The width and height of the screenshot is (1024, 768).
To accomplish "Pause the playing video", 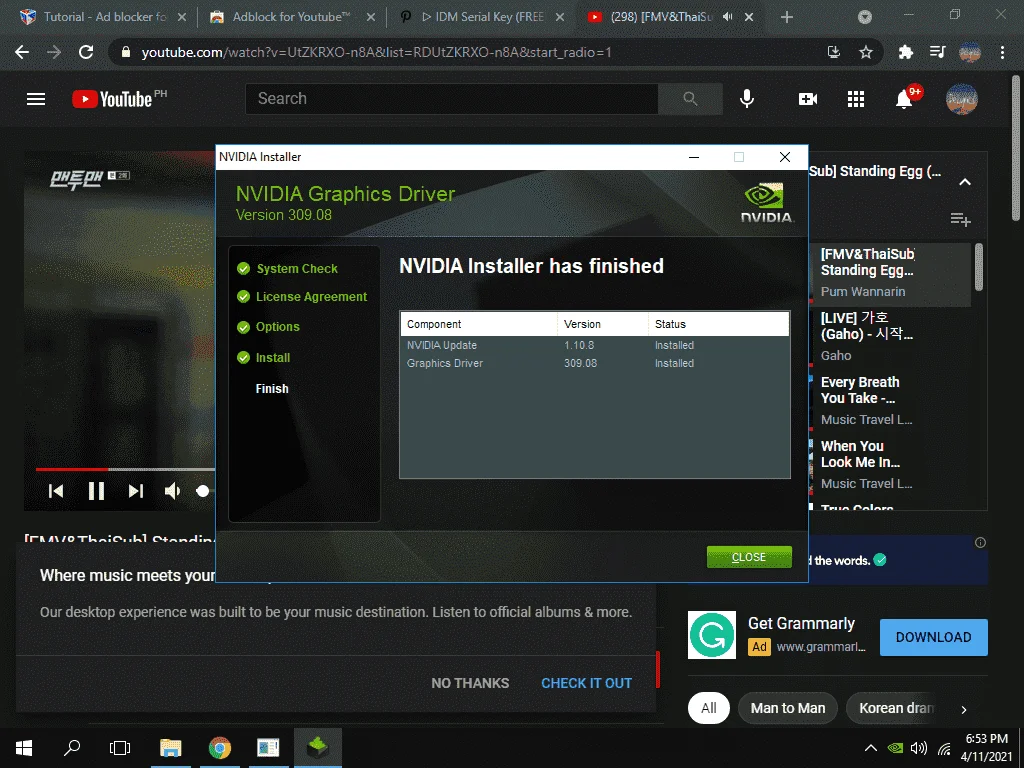I will [96, 491].
